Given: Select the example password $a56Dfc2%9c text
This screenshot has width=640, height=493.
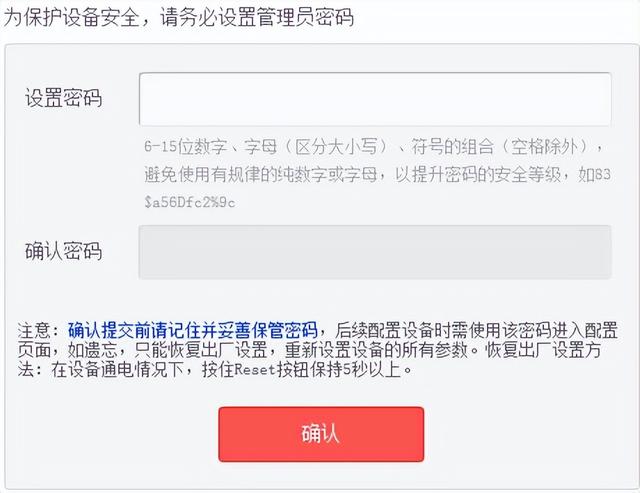Looking at the screenshot, I should 190,202.
